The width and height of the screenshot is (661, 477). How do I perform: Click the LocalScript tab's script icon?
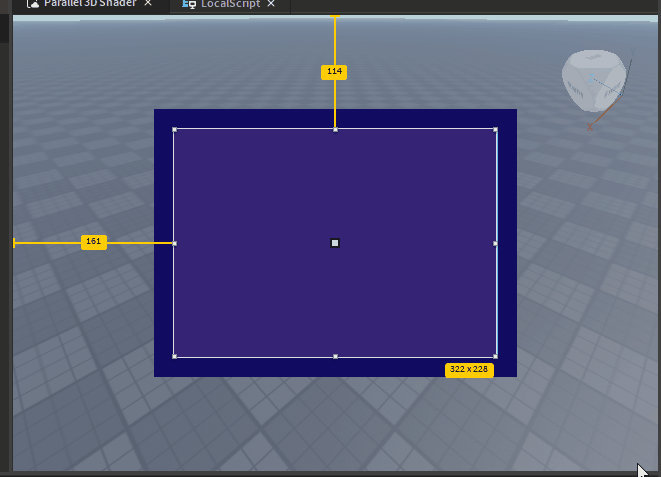(x=189, y=4)
